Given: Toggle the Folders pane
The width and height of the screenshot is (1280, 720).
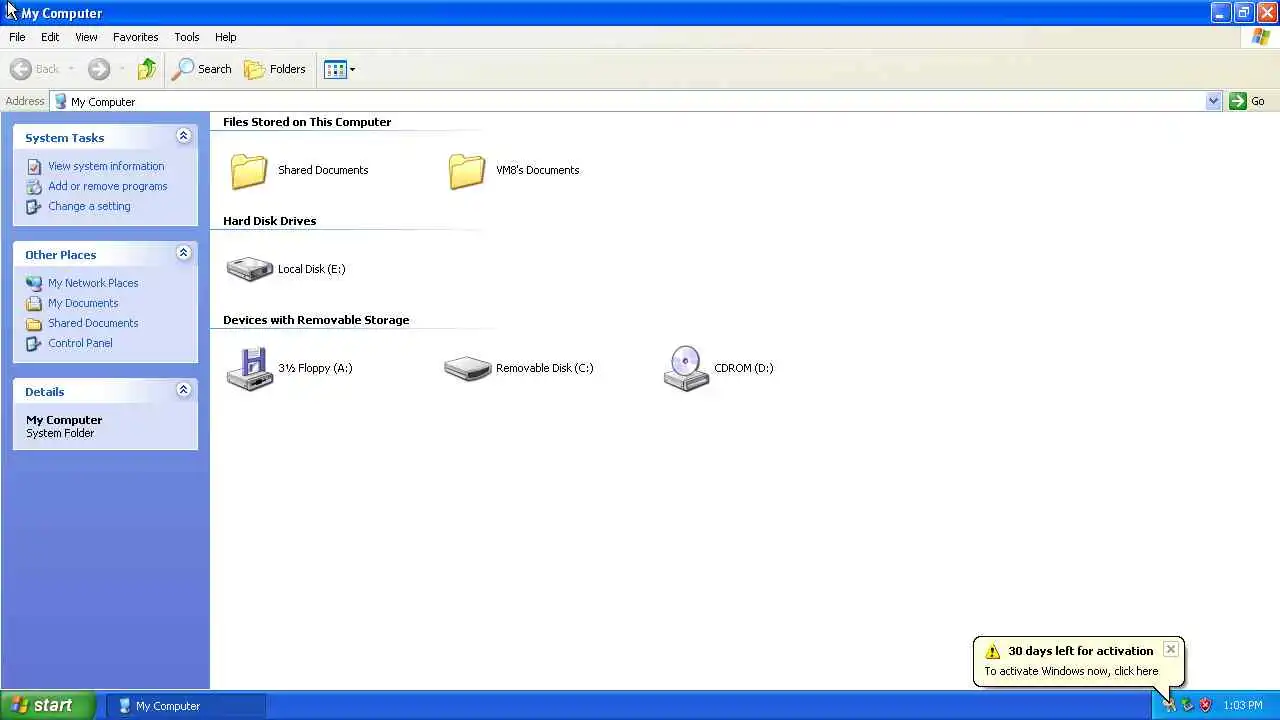Looking at the screenshot, I should click(275, 69).
